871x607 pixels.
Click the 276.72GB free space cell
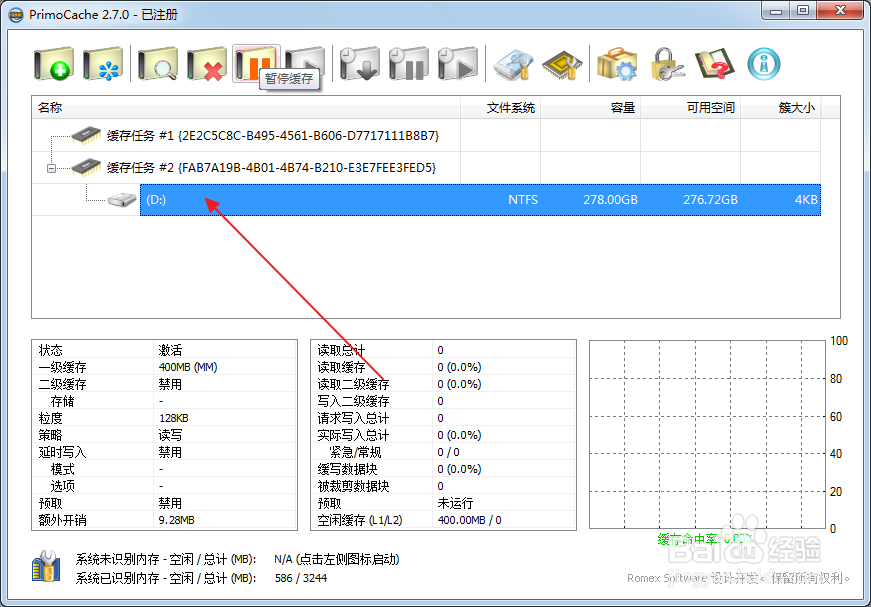click(x=710, y=200)
